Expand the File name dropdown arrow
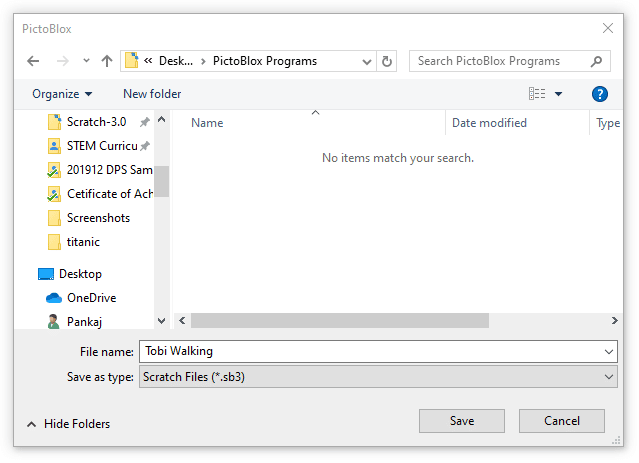Image resolution: width=639 pixels, height=463 pixels. (x=609, y=352)
